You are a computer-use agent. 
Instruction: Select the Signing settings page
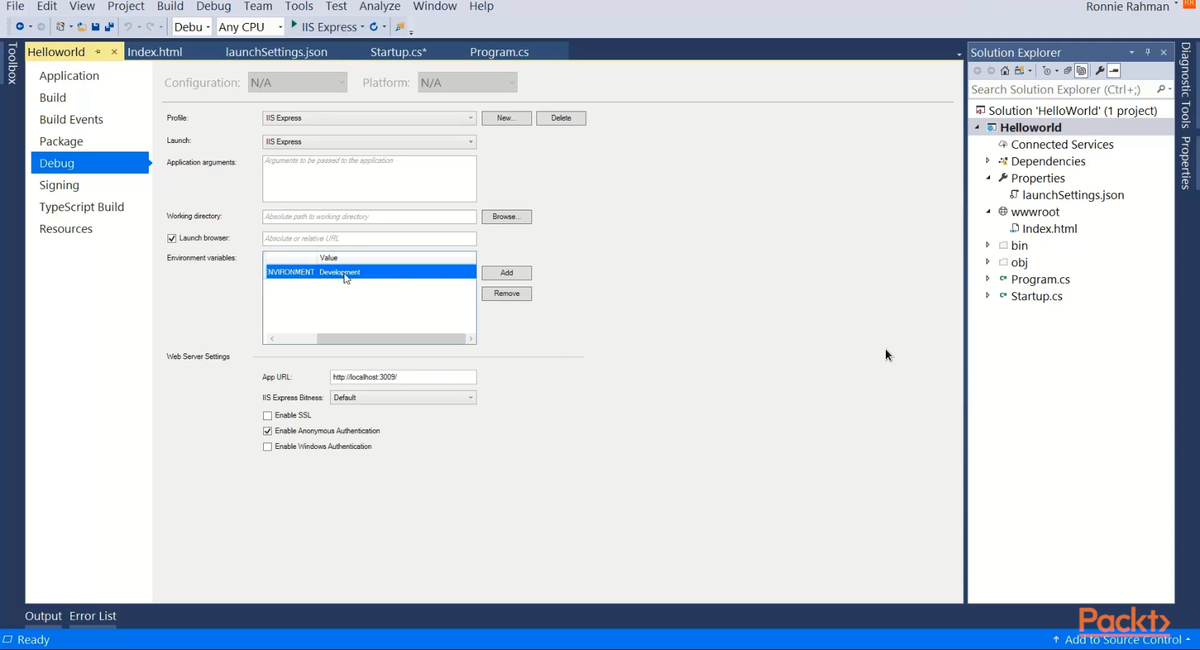(x=59, y=185)
